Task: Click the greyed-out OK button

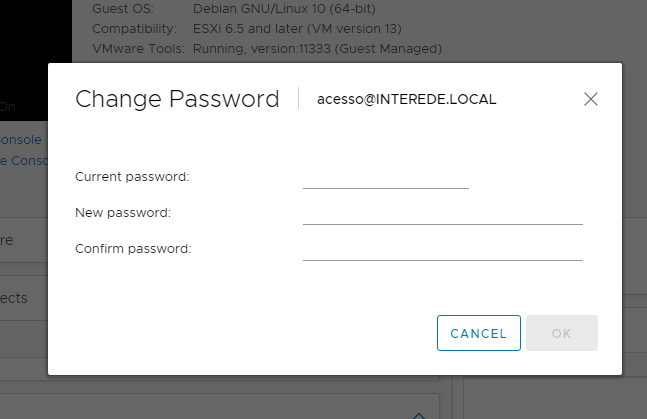Action: [561, 333]
